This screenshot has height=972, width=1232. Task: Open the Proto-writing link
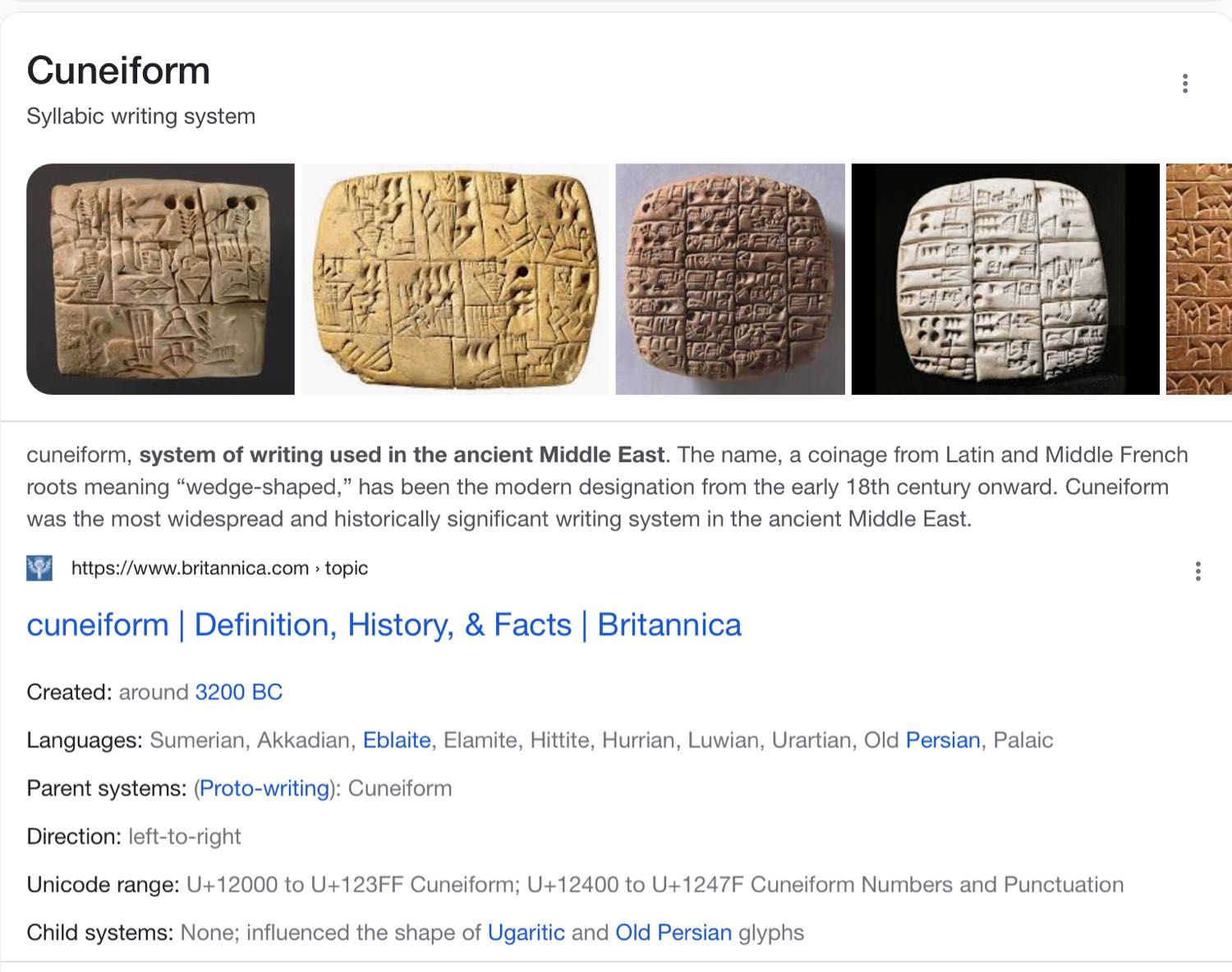coord(264,788)
